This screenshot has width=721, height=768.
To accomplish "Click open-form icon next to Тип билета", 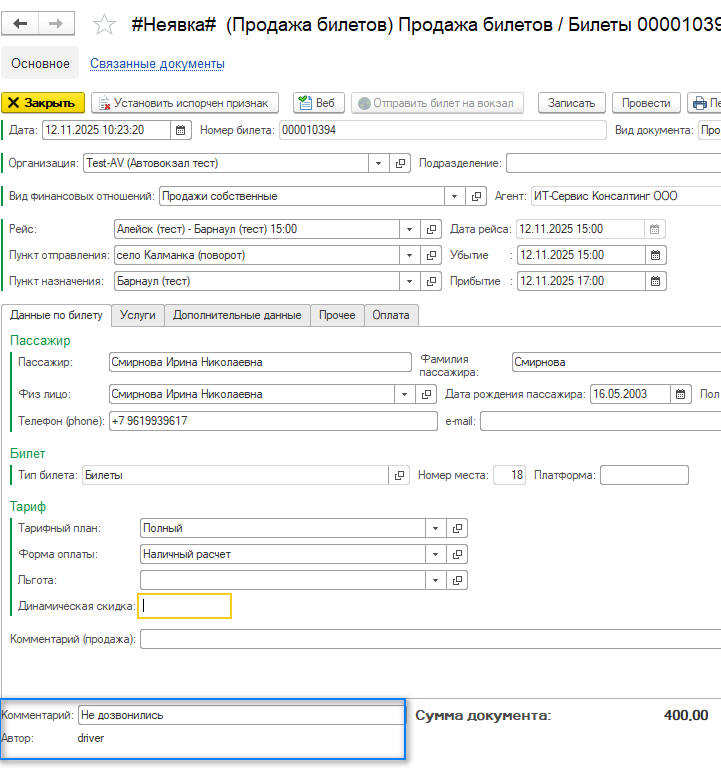I will tap(400, 475).
